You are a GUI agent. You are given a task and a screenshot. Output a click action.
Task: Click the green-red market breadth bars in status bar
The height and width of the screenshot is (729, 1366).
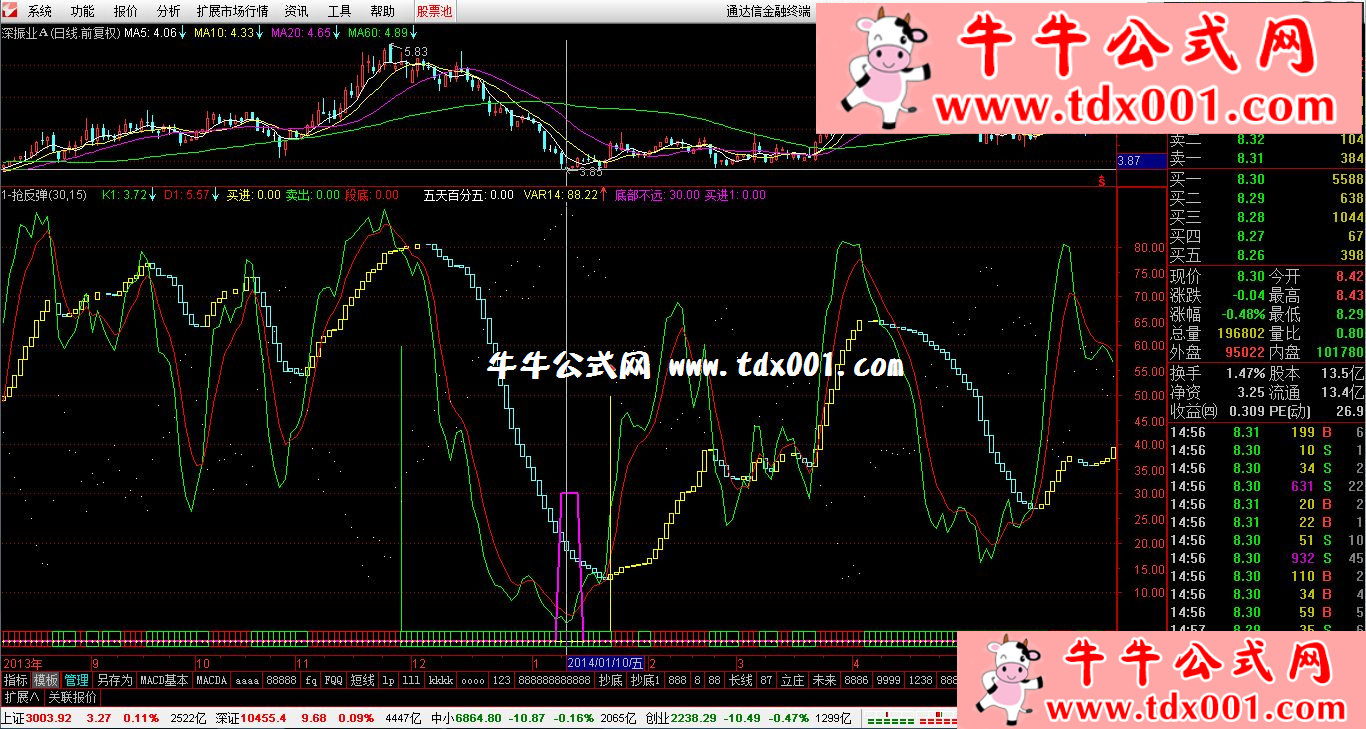[911, 718]
